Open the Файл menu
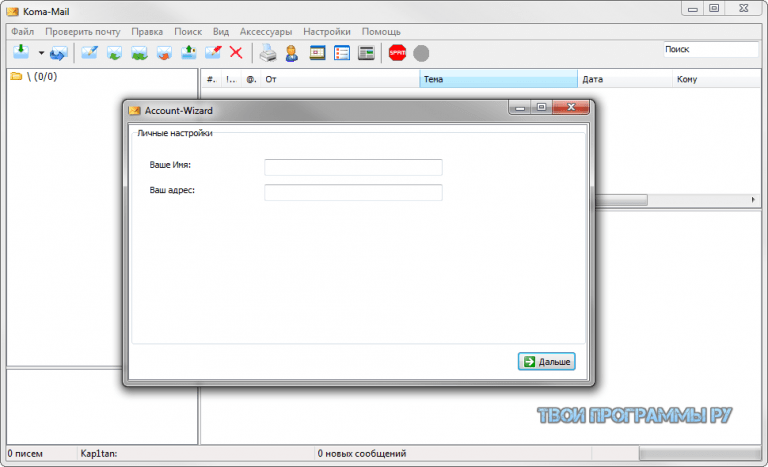768x467 pixels. [23, 31]
